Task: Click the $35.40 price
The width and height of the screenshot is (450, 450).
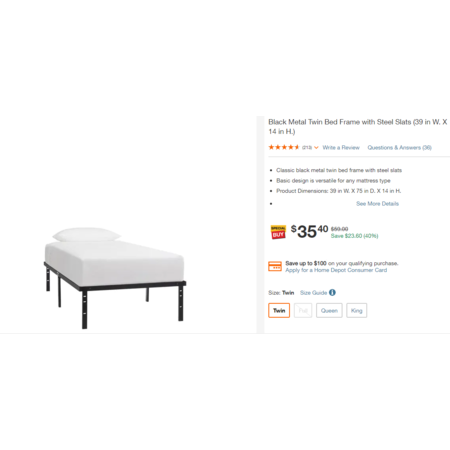Action: click(309, 231)
